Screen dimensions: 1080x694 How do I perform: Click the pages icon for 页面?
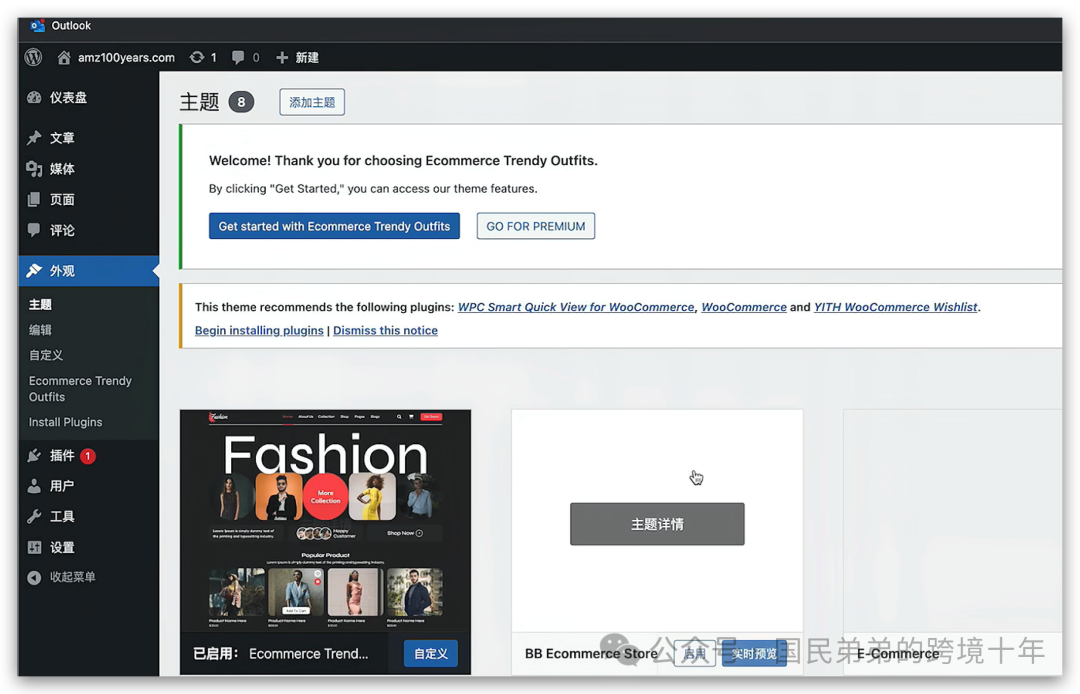pos(34,200)
